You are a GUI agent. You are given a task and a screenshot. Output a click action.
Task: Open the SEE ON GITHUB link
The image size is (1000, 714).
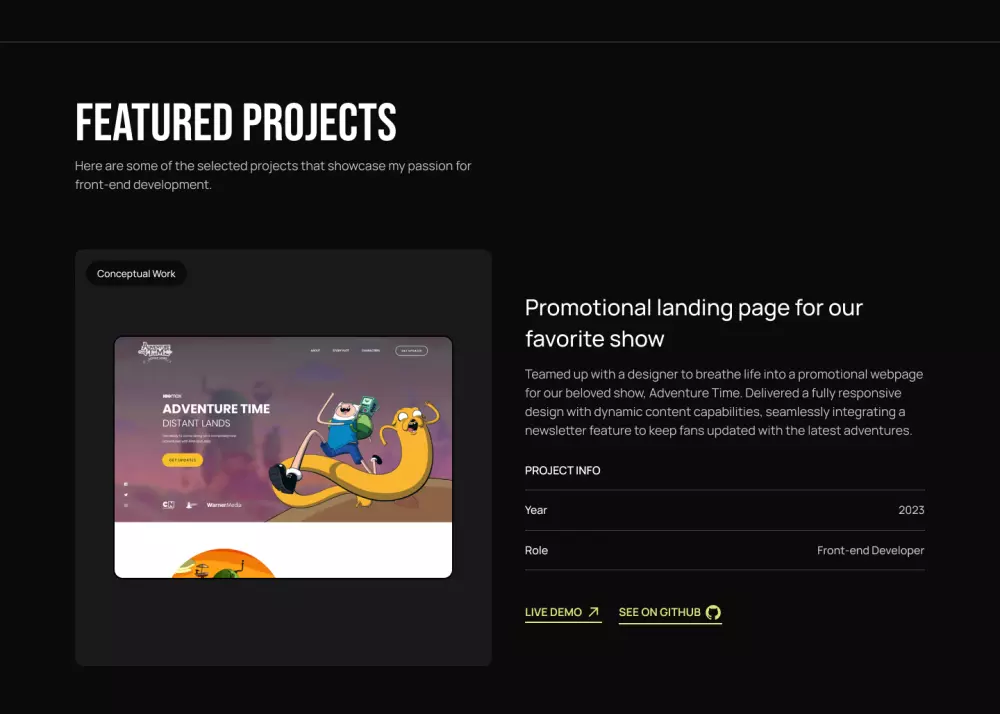point(660,611)
